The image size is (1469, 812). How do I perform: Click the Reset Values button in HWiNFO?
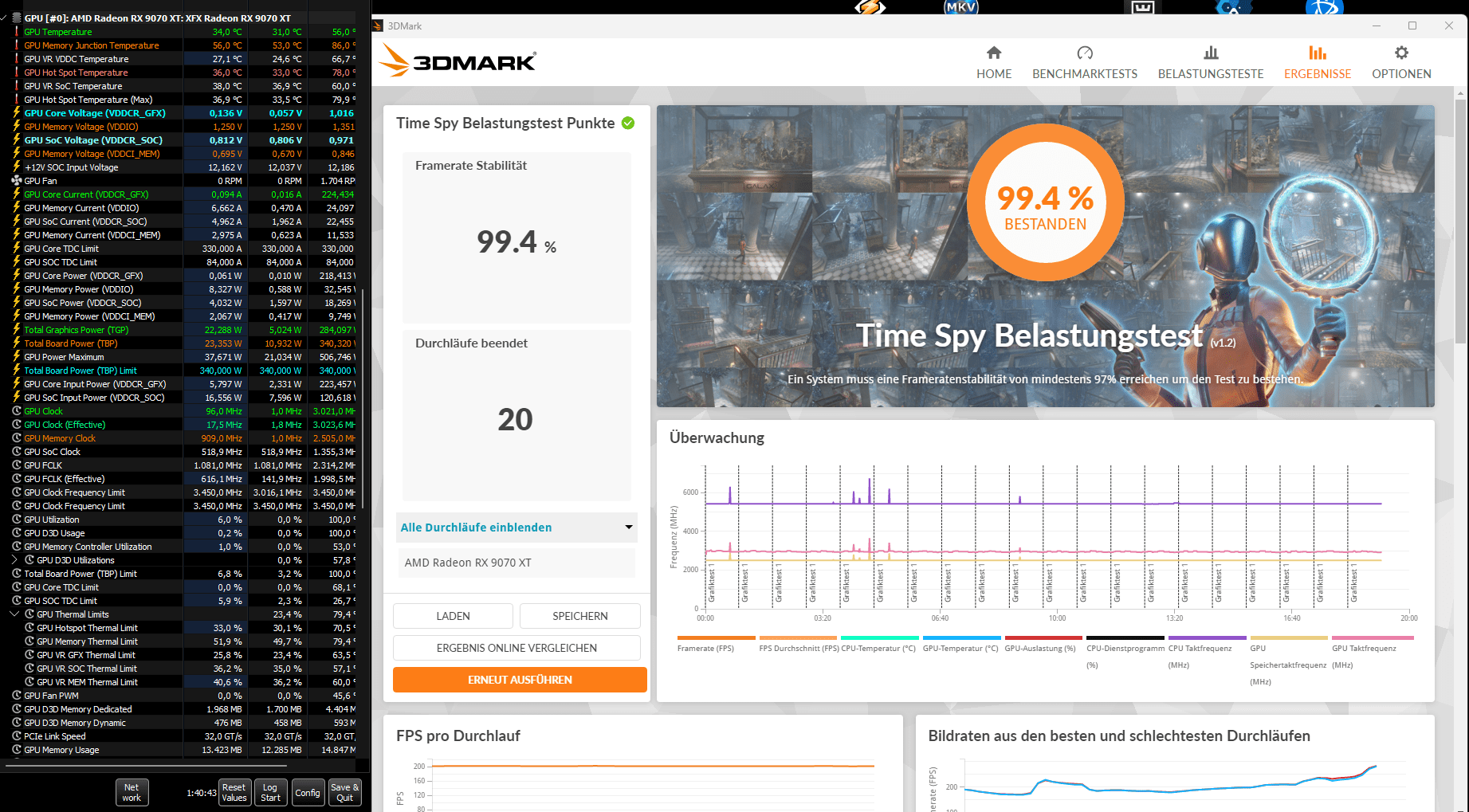tap(234, 792)
